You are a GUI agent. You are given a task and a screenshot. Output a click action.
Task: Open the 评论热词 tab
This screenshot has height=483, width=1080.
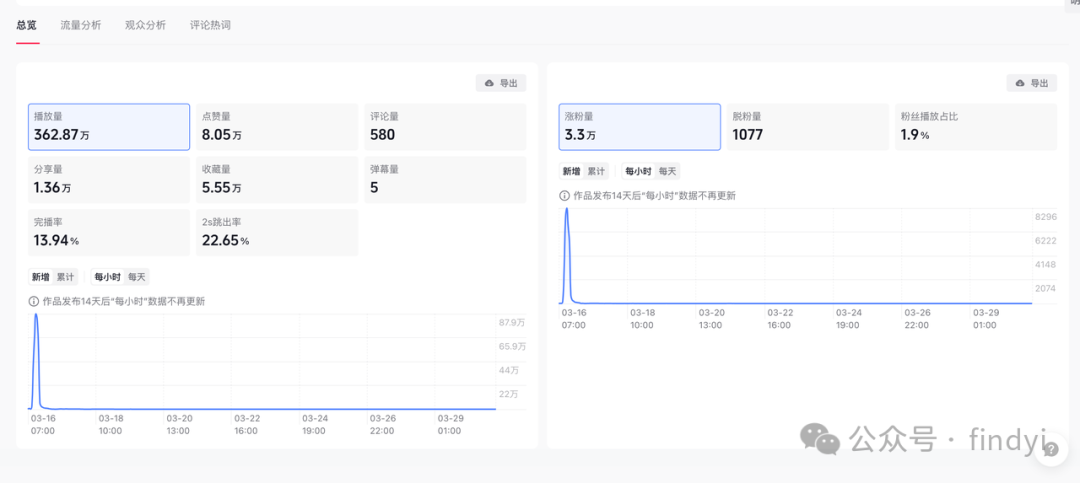pos(210,25)
